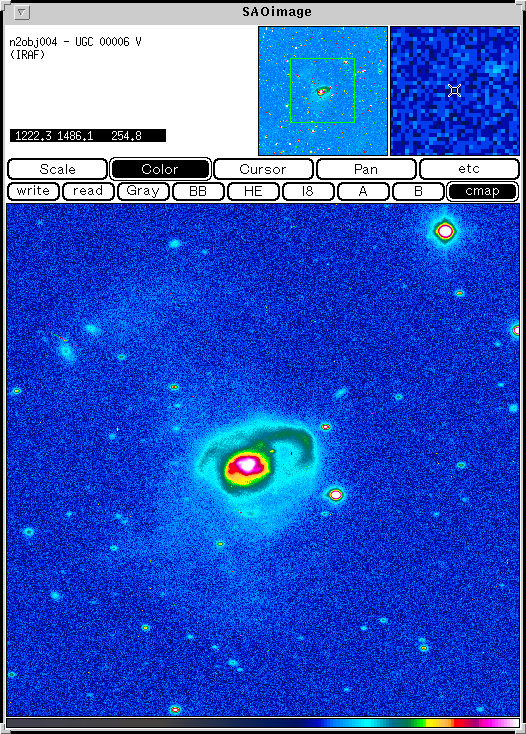Select the Gray colormap
This screenshot has width=526, height=734.
143,191
